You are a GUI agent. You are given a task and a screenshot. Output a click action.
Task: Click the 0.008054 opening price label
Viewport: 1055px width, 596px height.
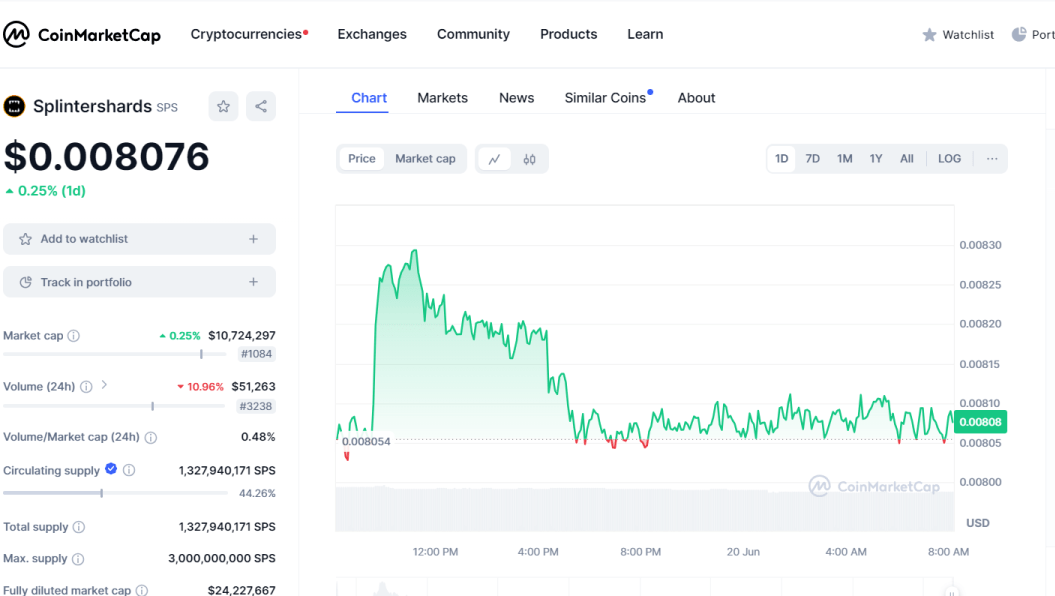pos(366,441)
